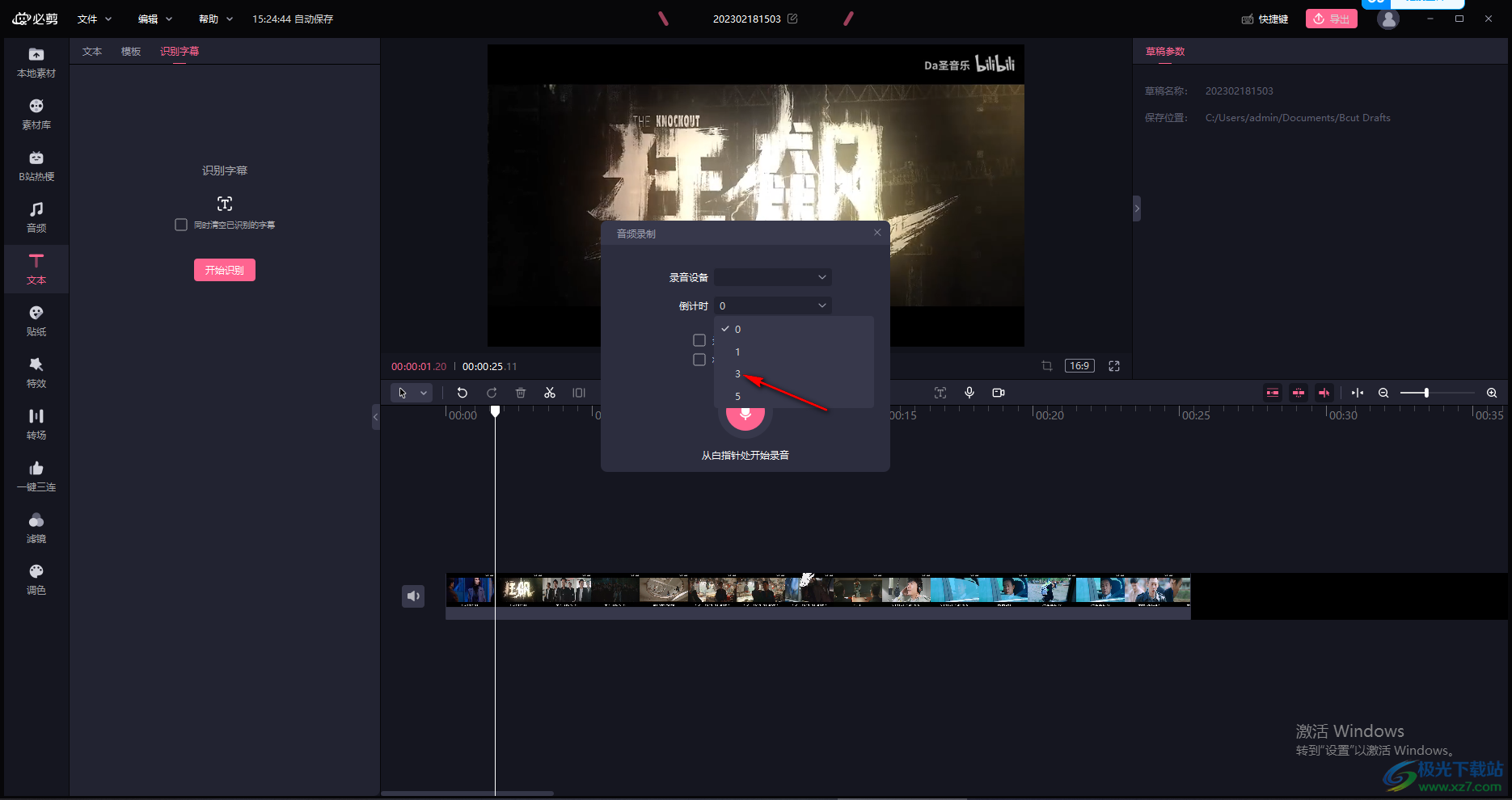Toggle the third pink preview-axis button
This screenshot has width=1512, height=800.
pos(1324,393)
